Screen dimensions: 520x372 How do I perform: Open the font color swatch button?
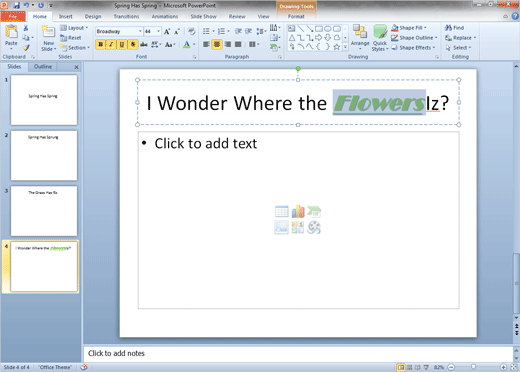click(x=187, y=44)
